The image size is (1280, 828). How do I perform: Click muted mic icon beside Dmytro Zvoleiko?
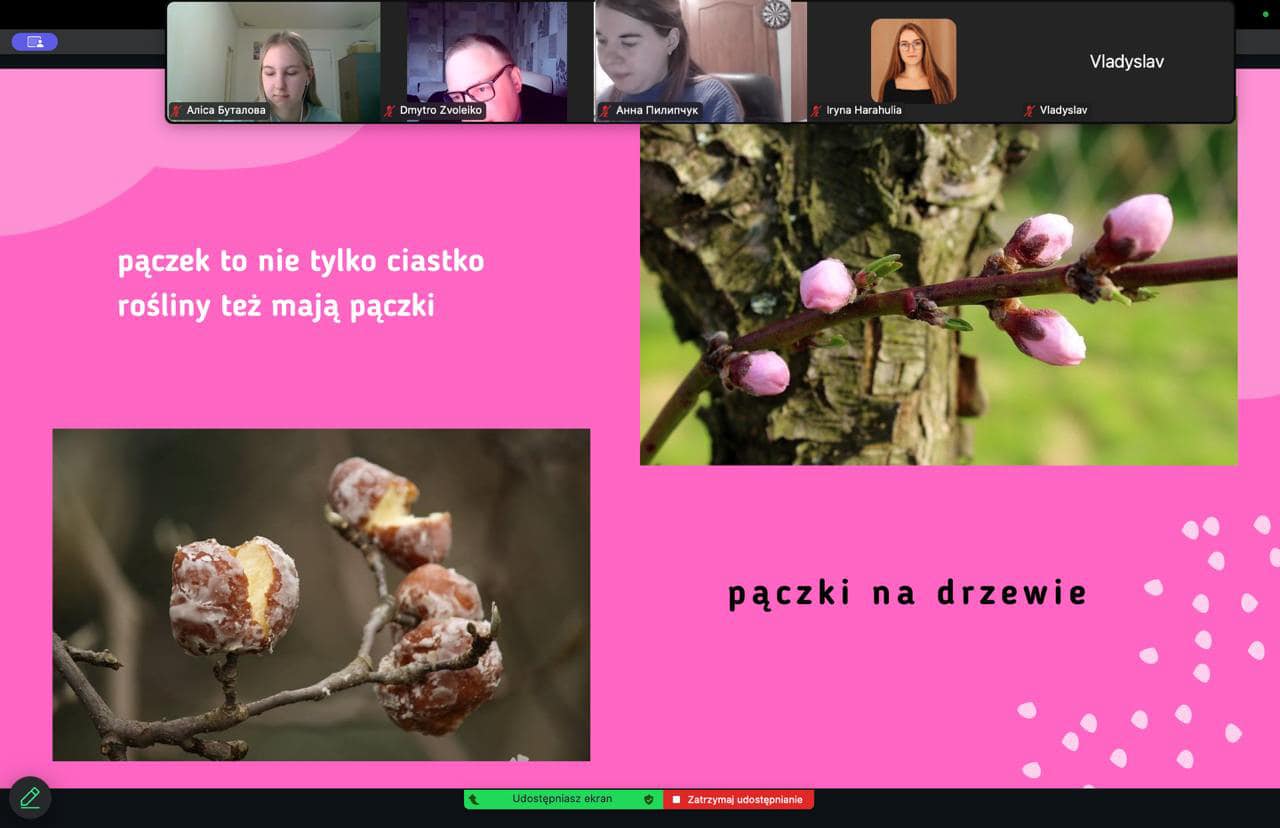click(390, 110)
